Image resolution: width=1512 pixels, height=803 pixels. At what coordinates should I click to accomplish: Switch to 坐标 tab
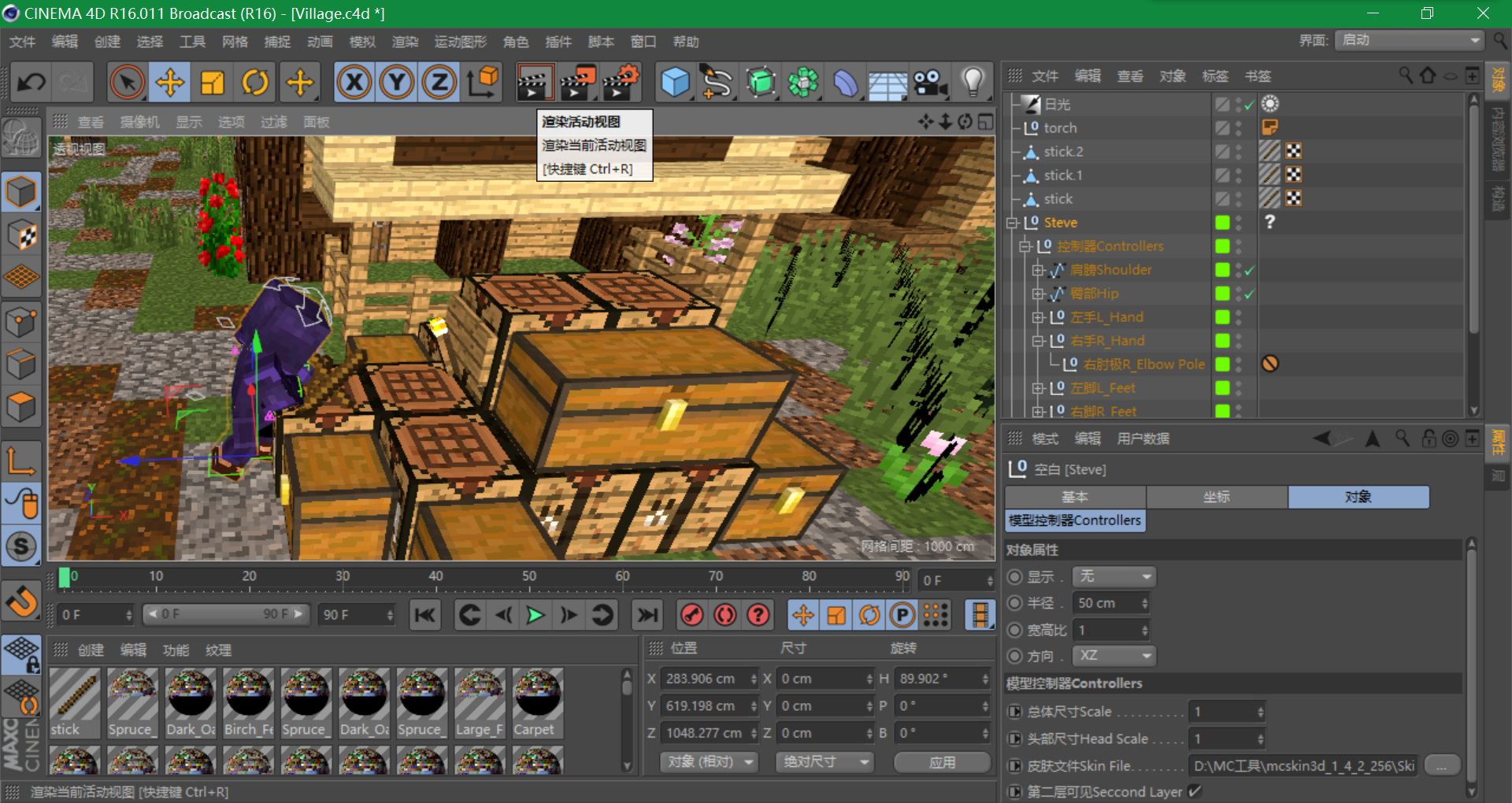[1217, 497]
